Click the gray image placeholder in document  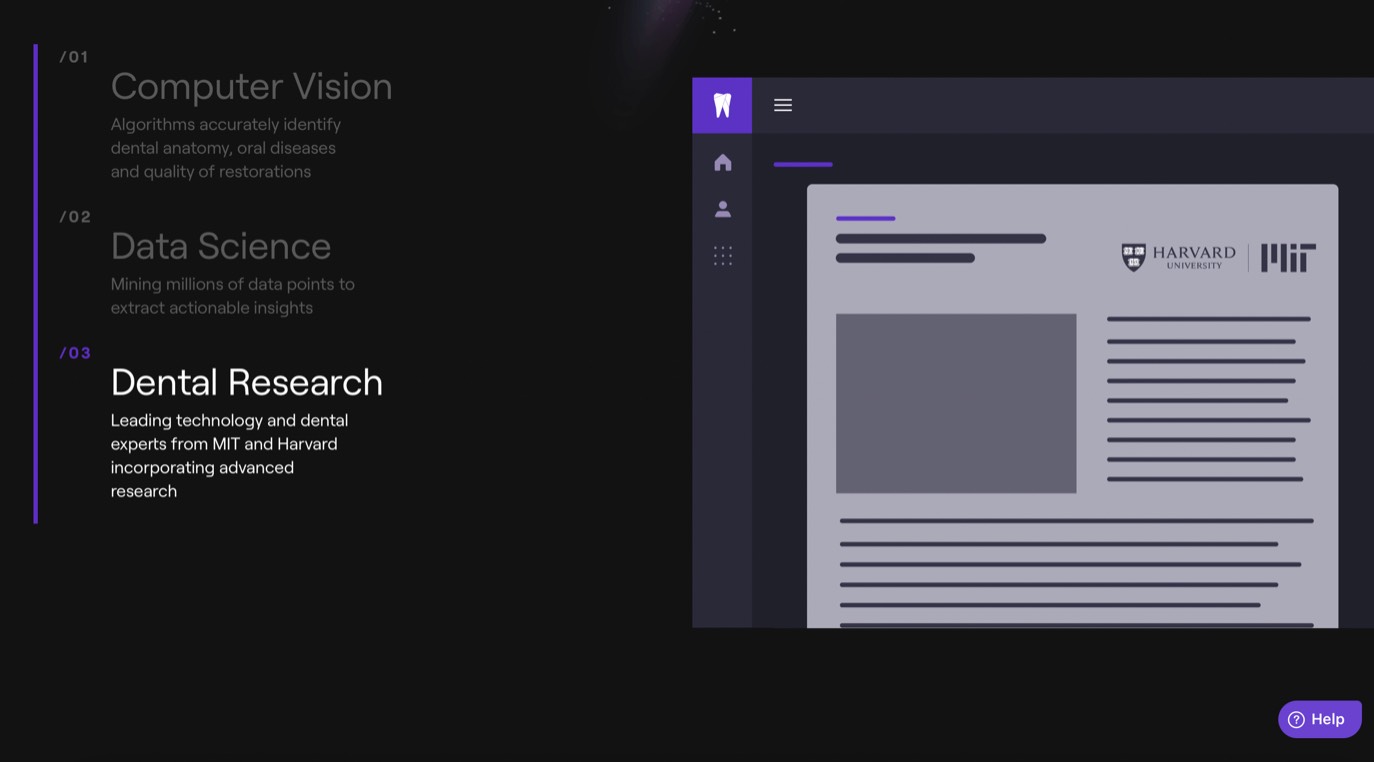click(956, 403)
